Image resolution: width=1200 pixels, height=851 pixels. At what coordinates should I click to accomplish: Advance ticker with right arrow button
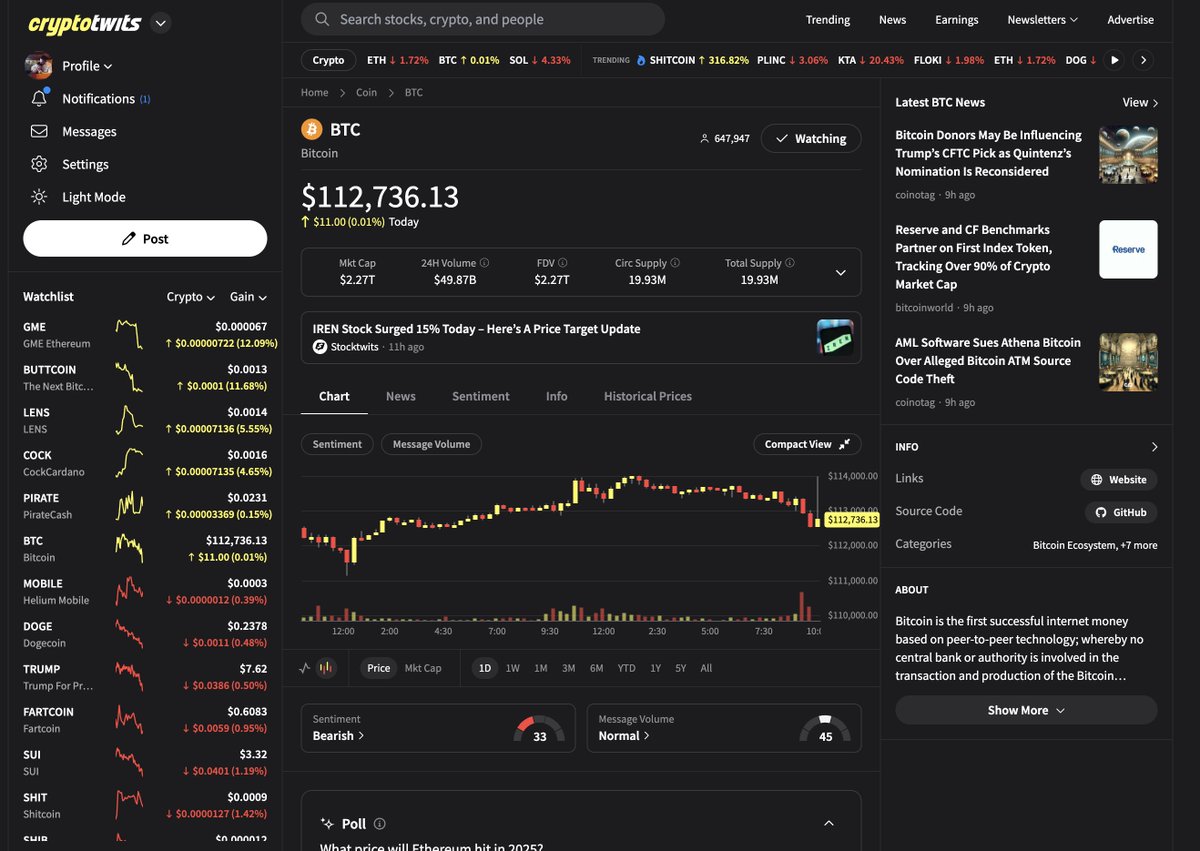pos(1143,60)
